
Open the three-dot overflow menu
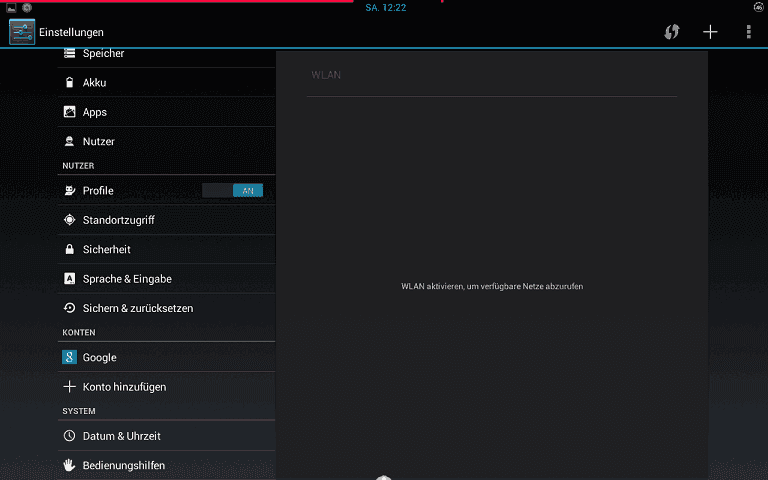pos(748,32)
